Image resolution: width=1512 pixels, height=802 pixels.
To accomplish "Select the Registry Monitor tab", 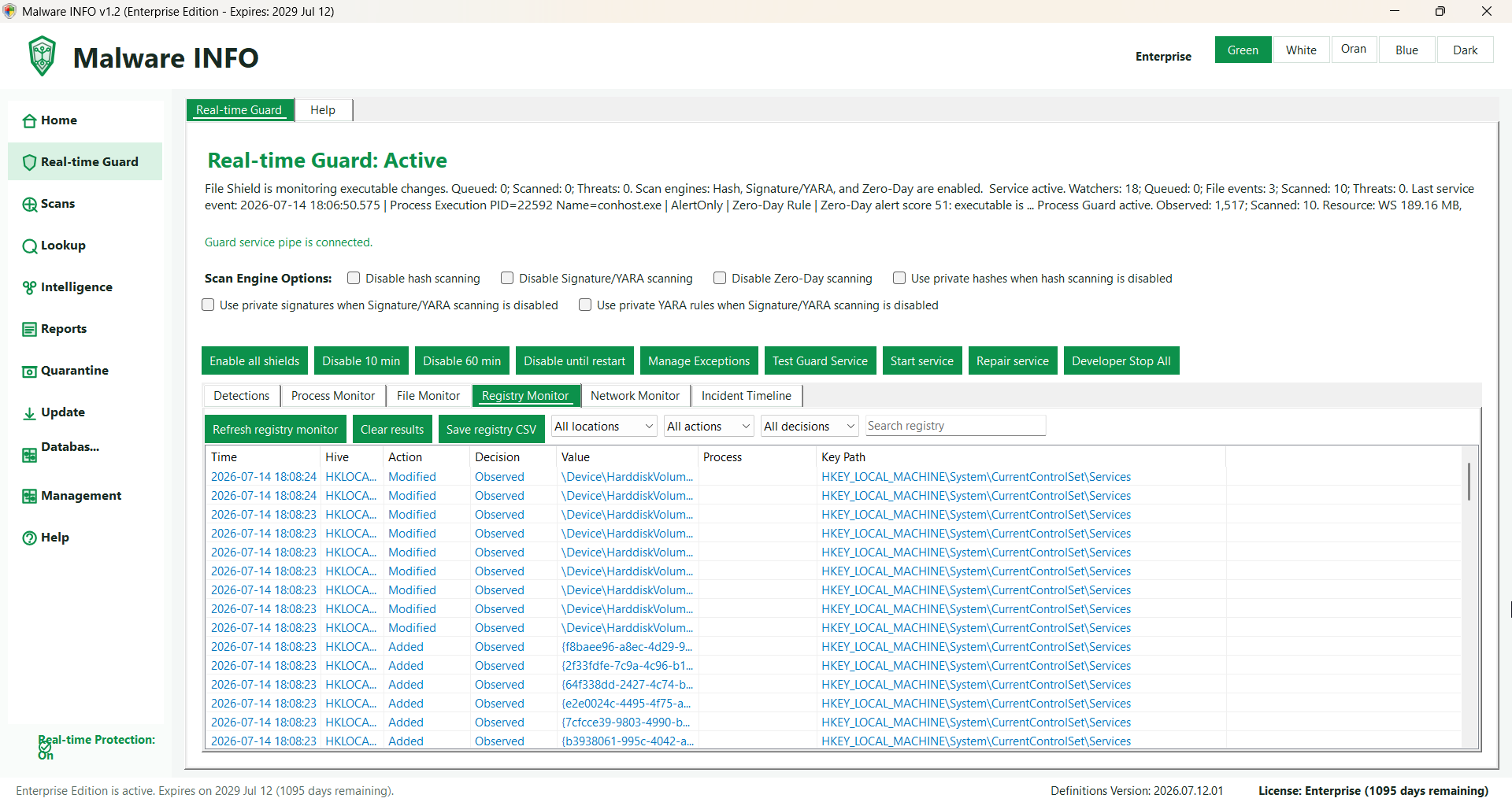I will click(x=525, y=396).
